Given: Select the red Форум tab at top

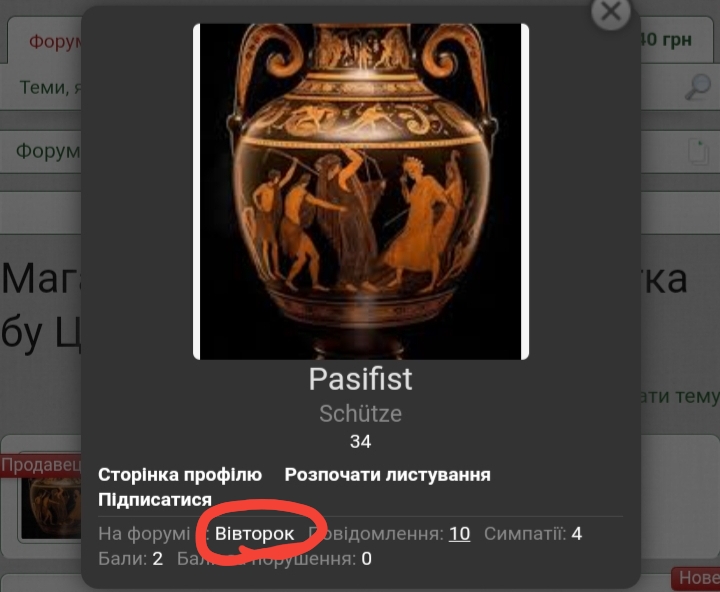Looking at the screenshot, I should 54,41.
